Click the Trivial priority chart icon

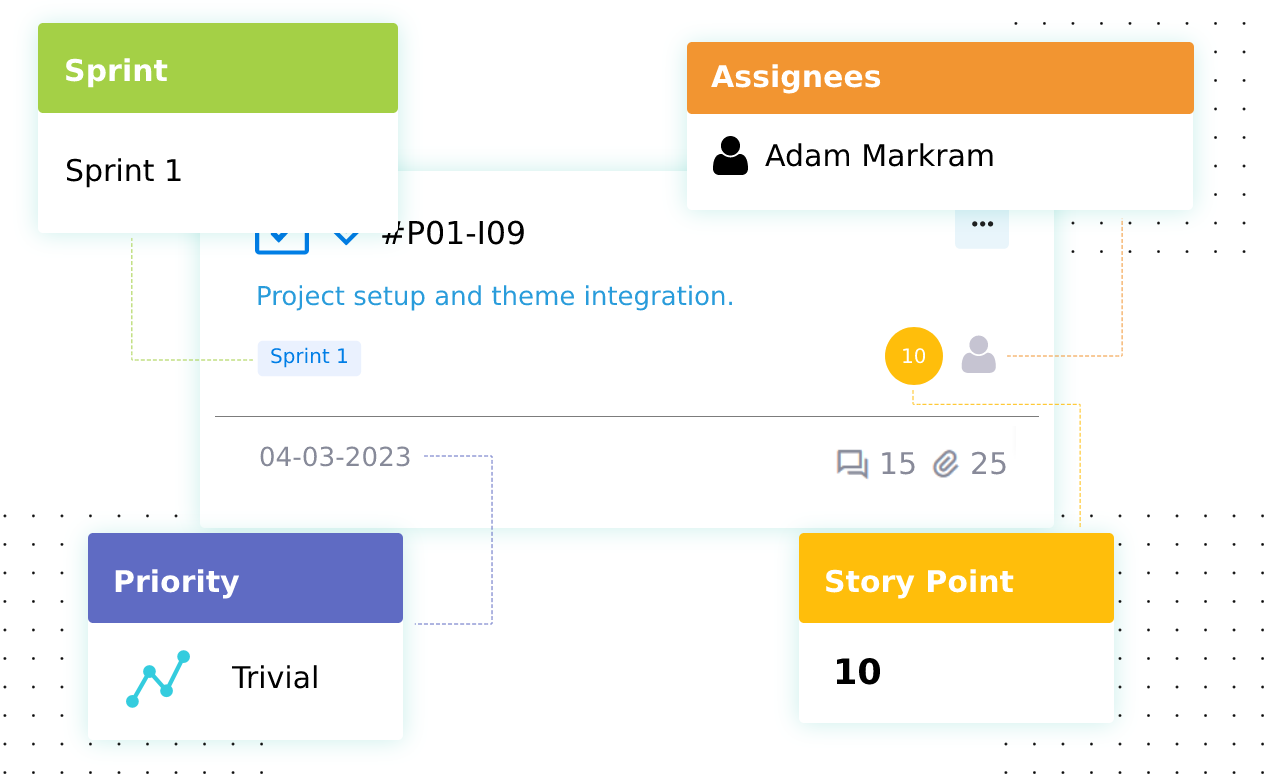click(x=157, y=679)
